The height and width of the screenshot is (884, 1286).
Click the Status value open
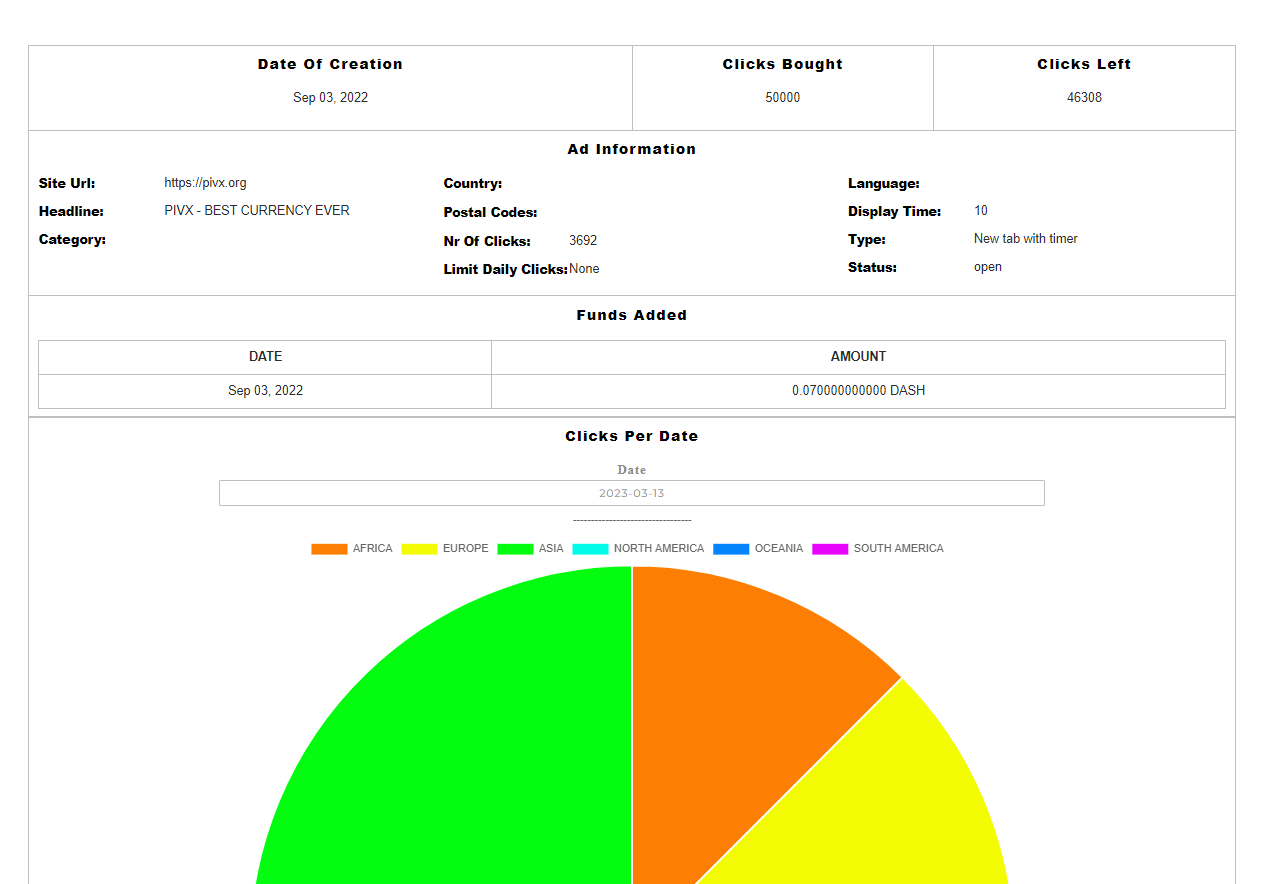click(988, 267)
